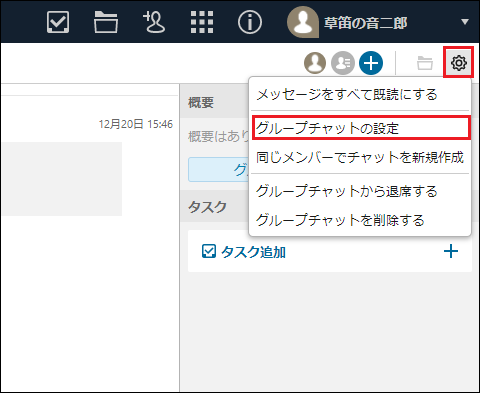Open the task list checkmark icon

[58, 22]
